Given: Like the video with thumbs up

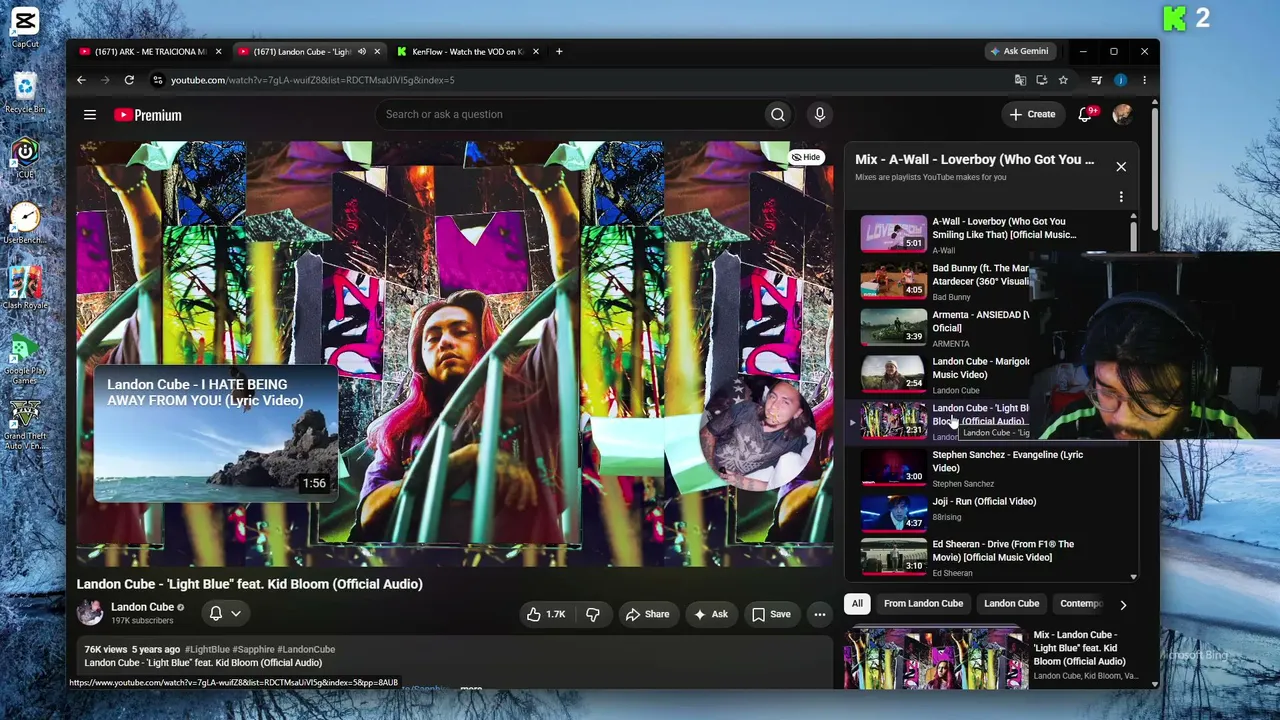Looking at the screenshot, I should 547,614.
